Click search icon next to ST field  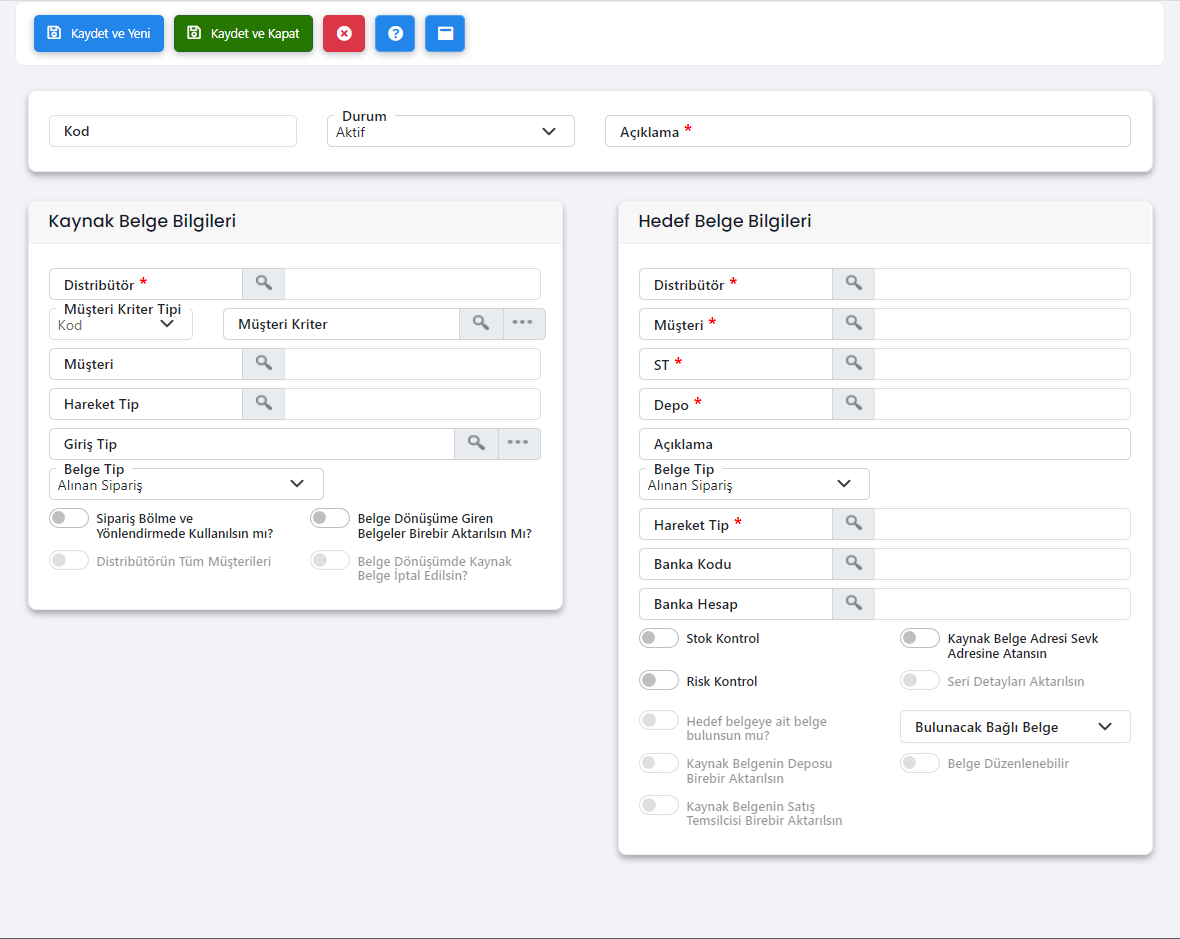[853, 364]
